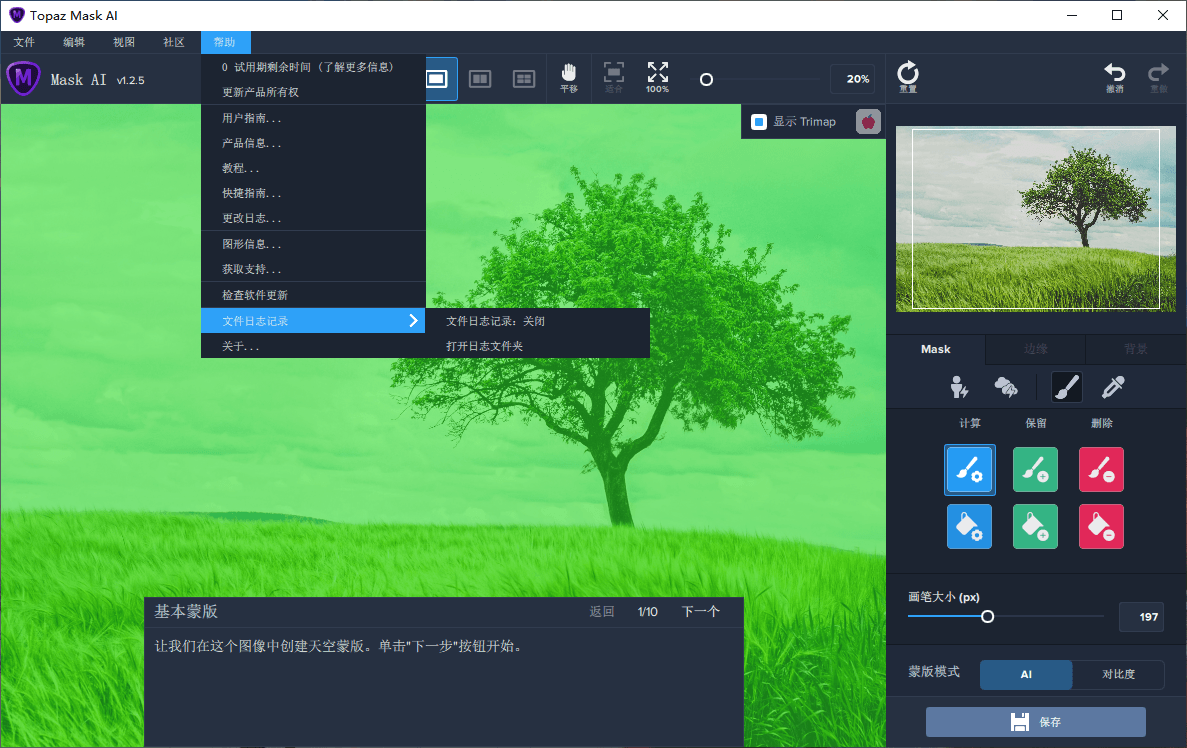Click the 适合 fit-to-view icon

pos(613,78)
